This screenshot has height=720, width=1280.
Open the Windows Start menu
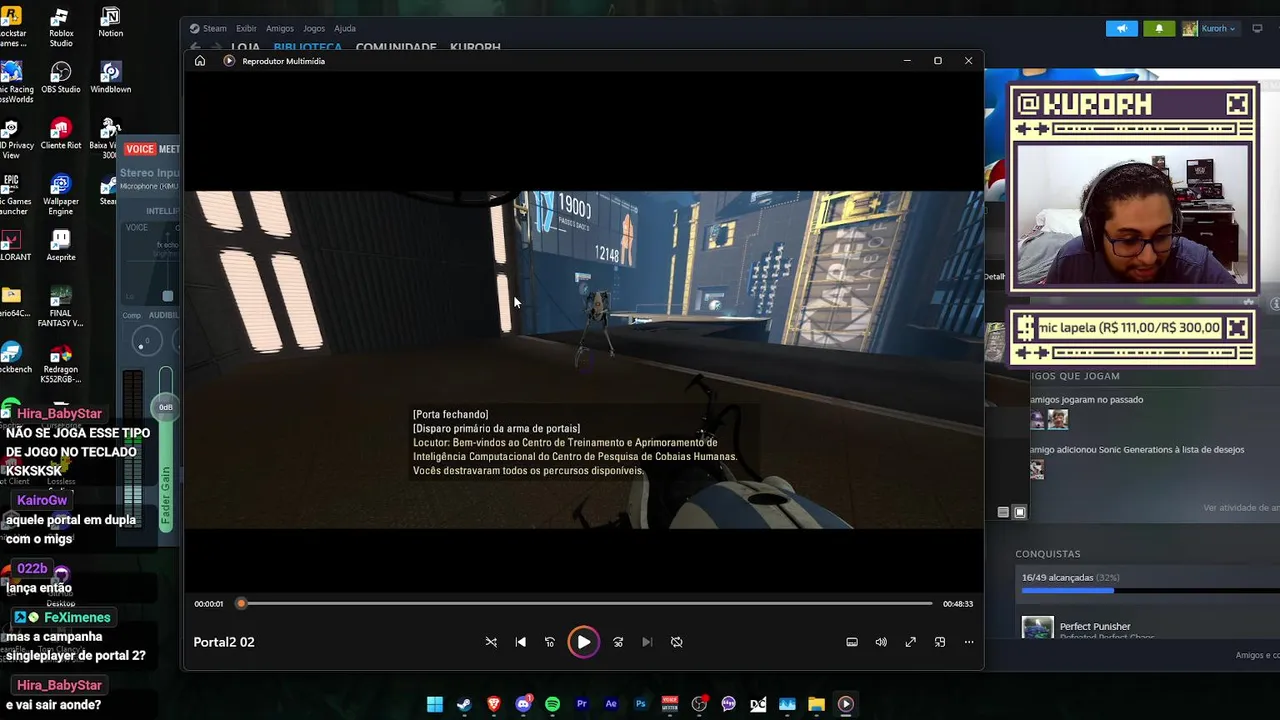435,704
